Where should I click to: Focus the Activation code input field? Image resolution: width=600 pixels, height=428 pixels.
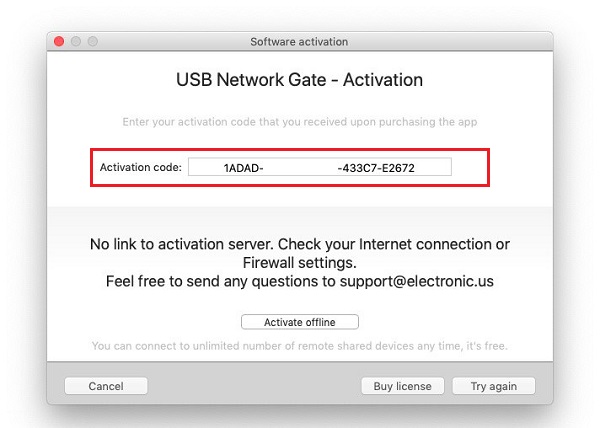tap(320, 167)
